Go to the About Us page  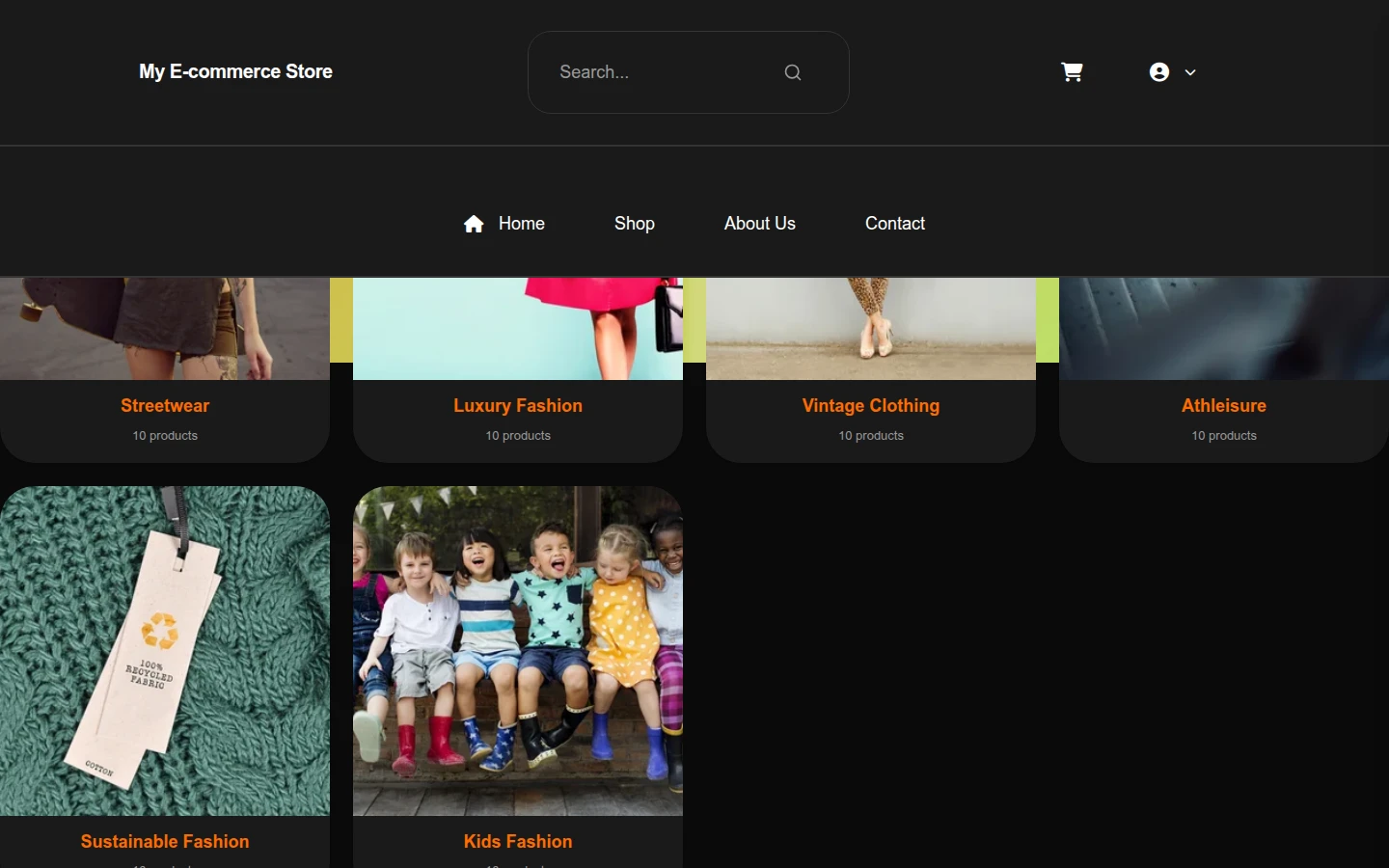click(760, 224)
